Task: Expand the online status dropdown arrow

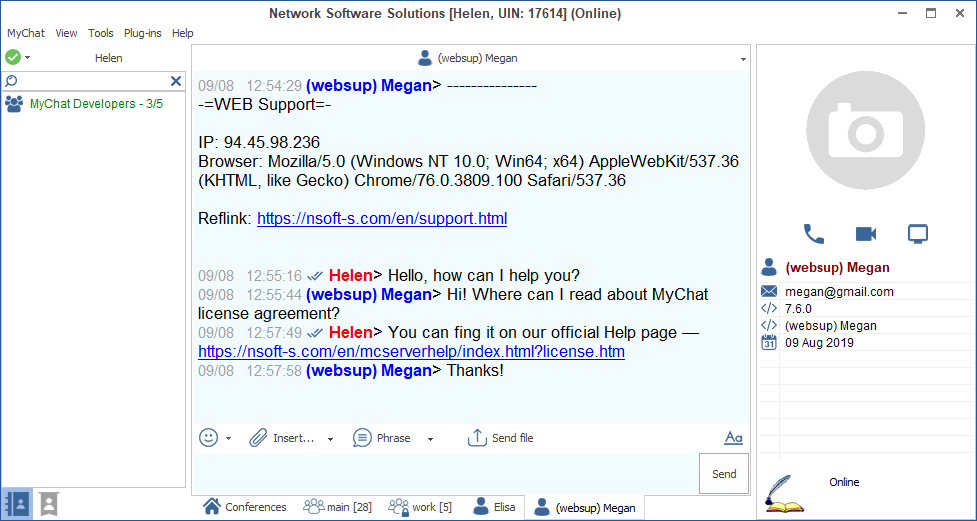Action: click(28, 58)
